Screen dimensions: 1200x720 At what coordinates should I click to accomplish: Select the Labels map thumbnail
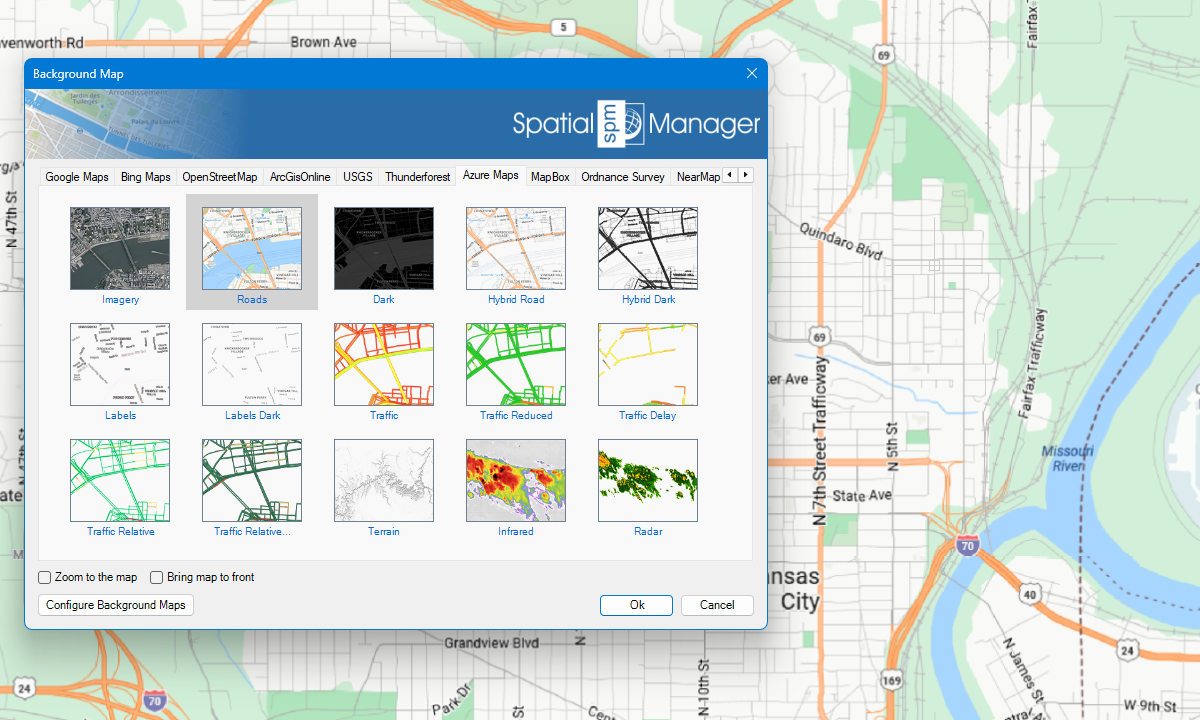120,364
